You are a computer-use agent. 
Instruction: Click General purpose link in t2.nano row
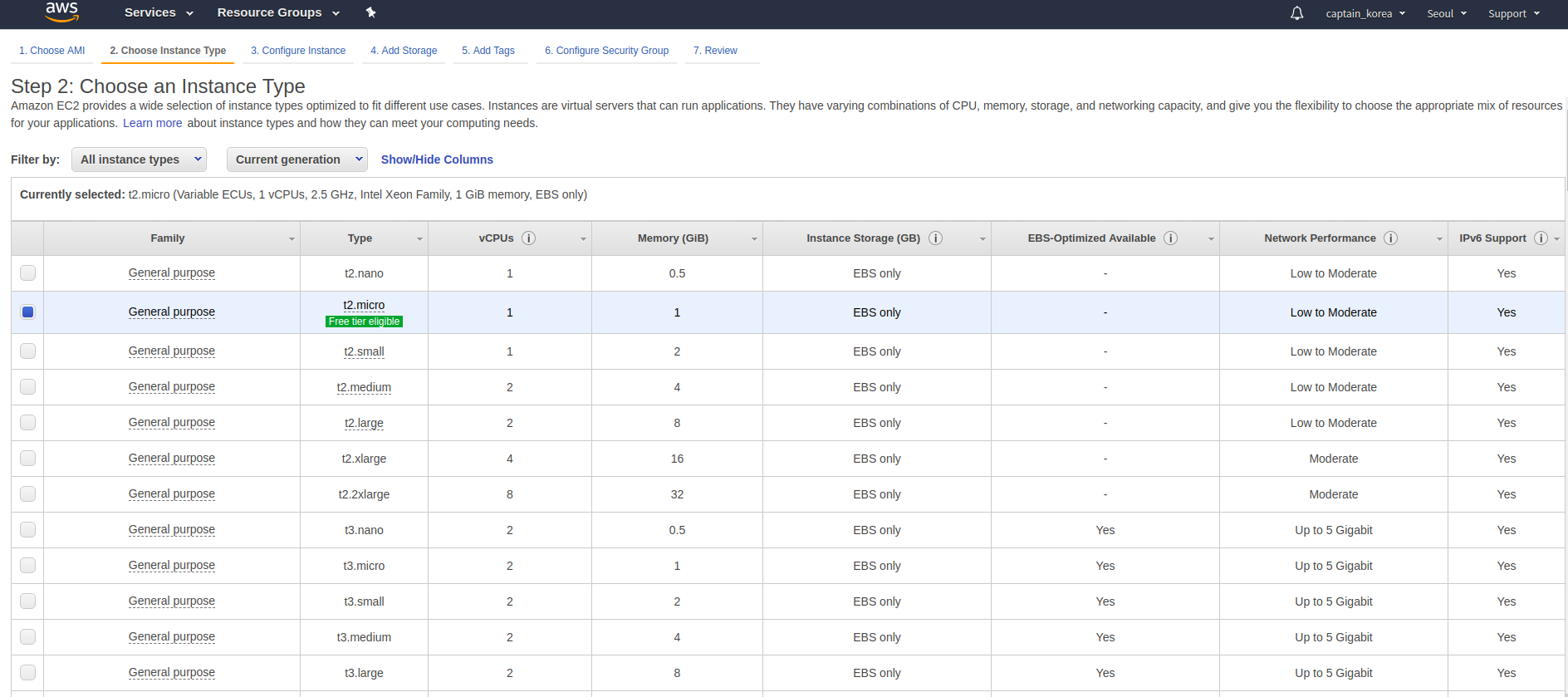click(x=172, y=272)
